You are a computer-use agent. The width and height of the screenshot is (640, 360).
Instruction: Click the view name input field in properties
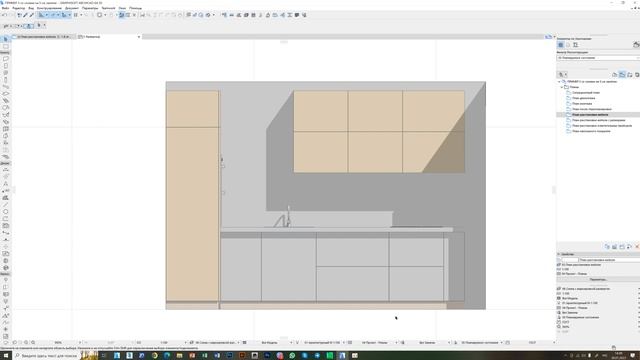point(609,260)
